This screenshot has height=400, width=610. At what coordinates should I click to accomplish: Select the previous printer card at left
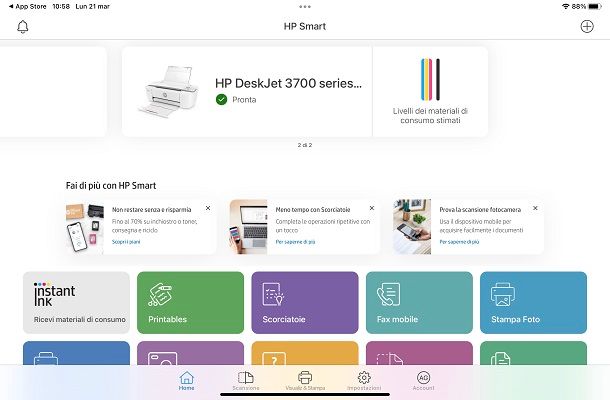pos(53,92)
